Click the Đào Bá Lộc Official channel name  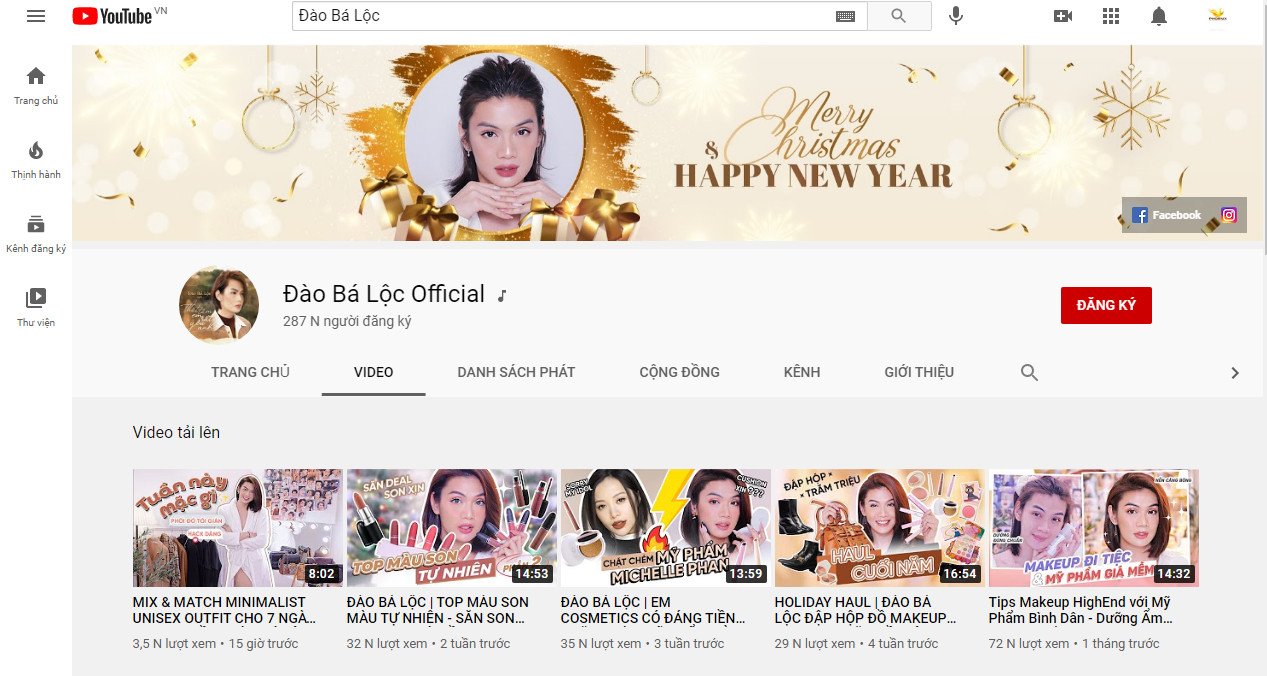point(384,294)
